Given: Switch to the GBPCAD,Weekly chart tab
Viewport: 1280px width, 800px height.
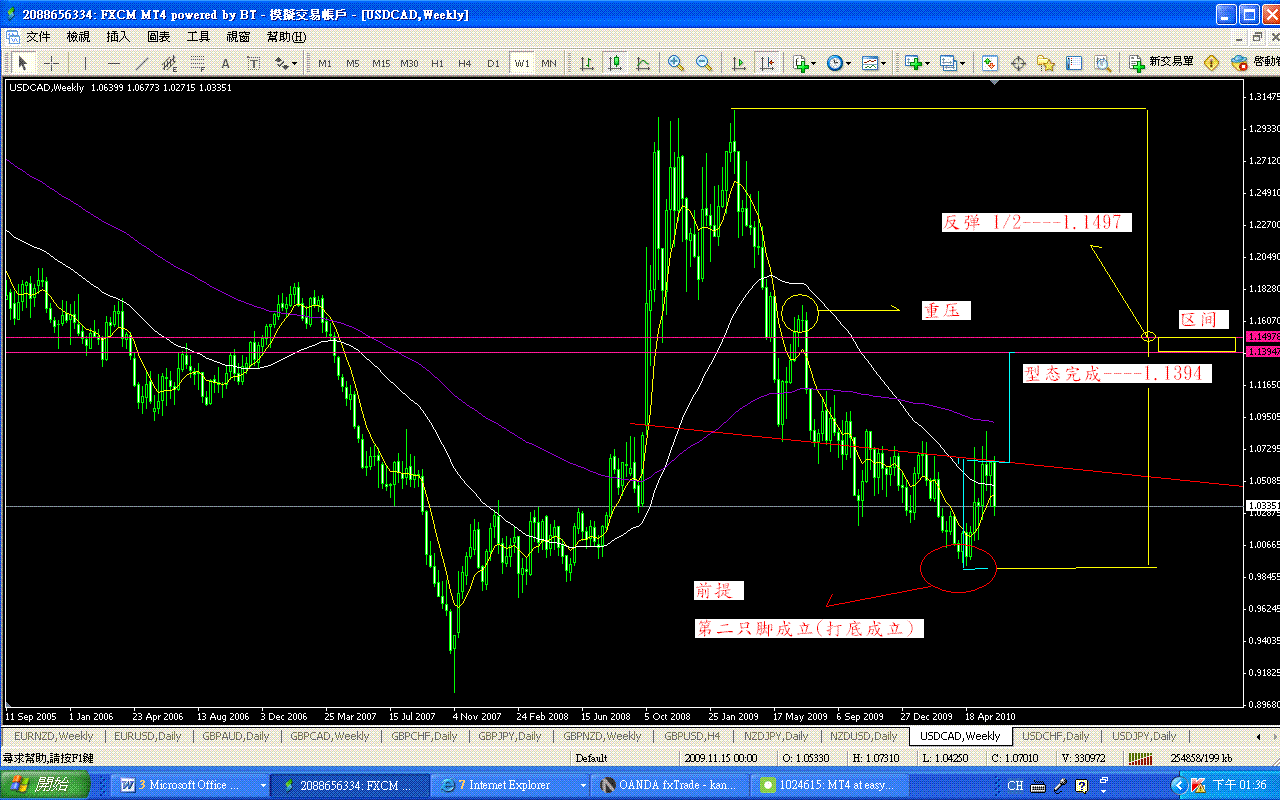Looking at the screenshot, I should (x=328, y=736).
